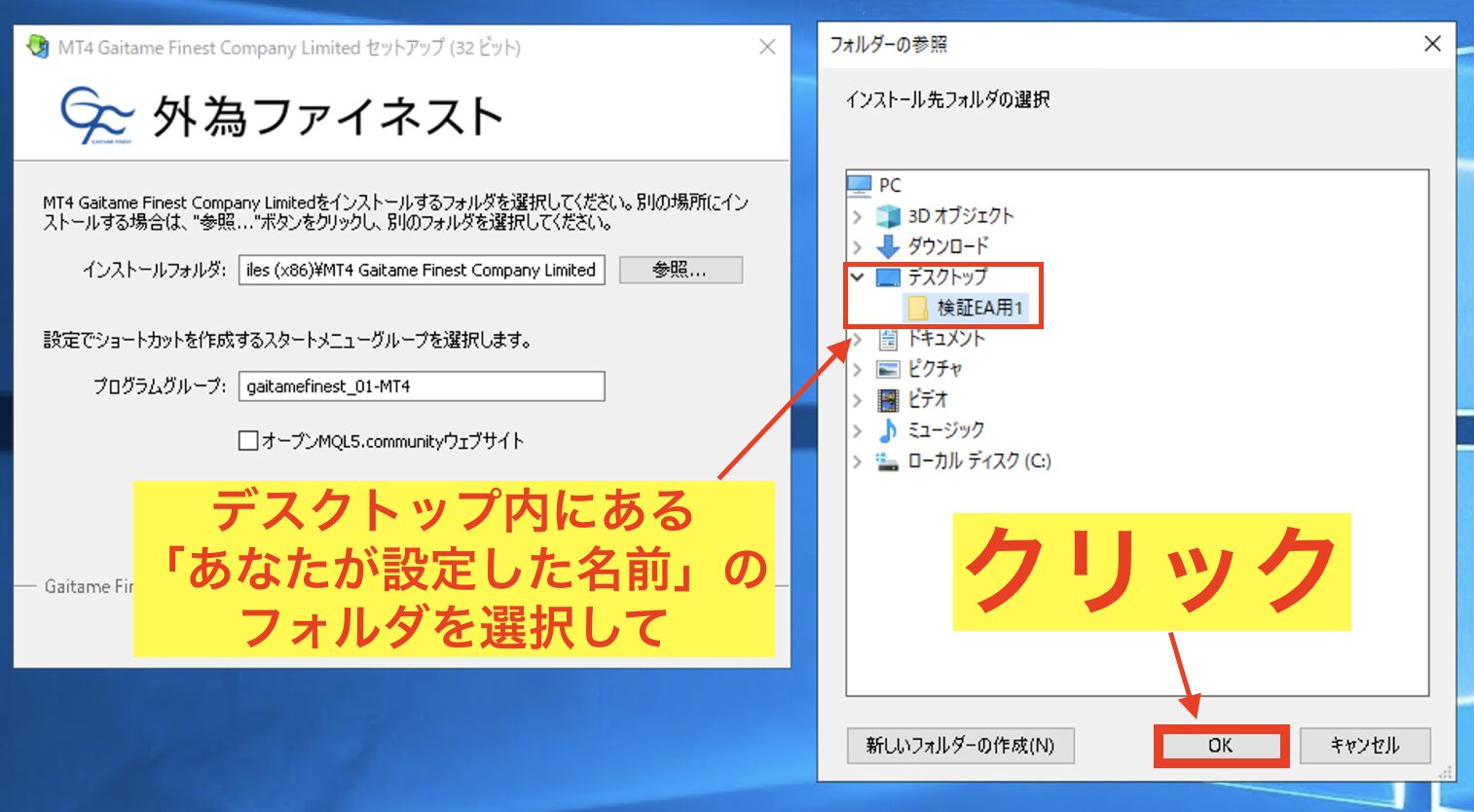Click the PC computer icon in folder tree

pos(859,184)
